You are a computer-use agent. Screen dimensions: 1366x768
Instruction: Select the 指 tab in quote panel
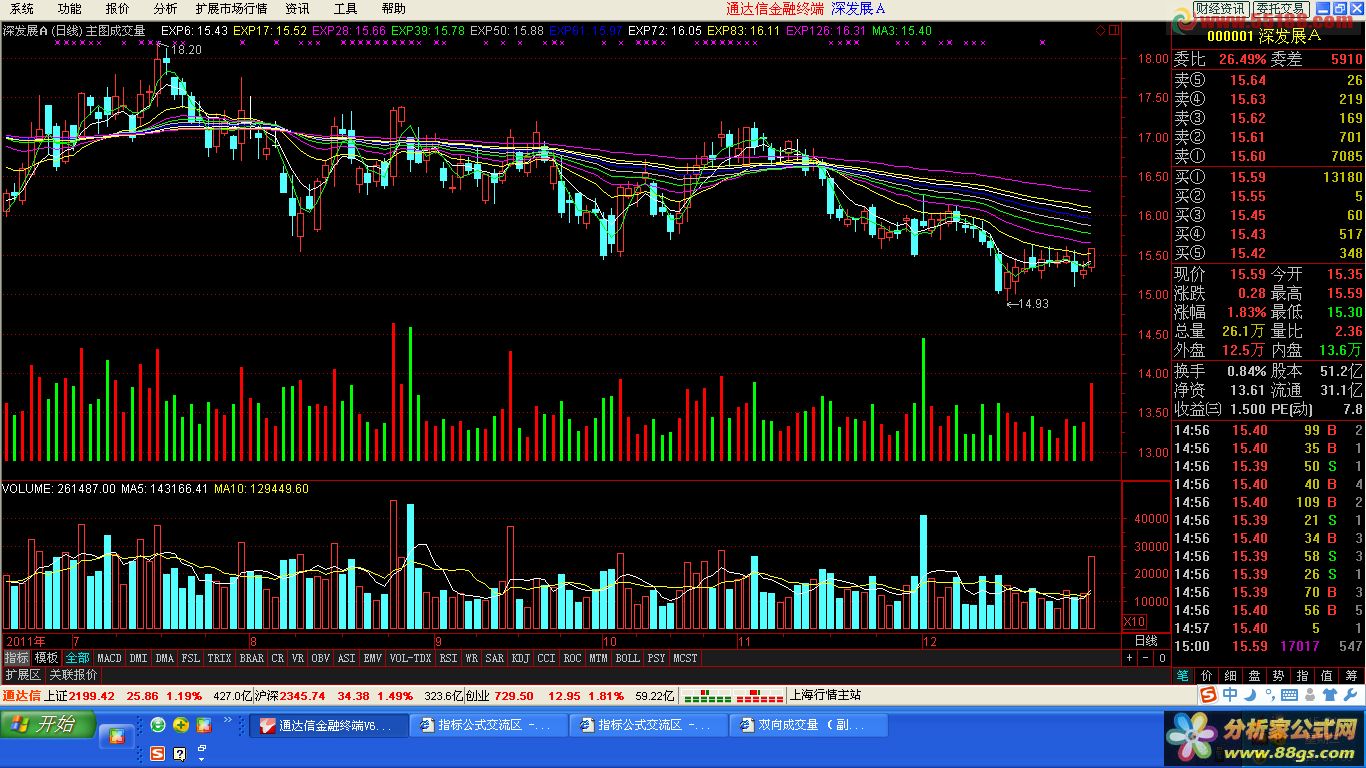[1302, 675]
